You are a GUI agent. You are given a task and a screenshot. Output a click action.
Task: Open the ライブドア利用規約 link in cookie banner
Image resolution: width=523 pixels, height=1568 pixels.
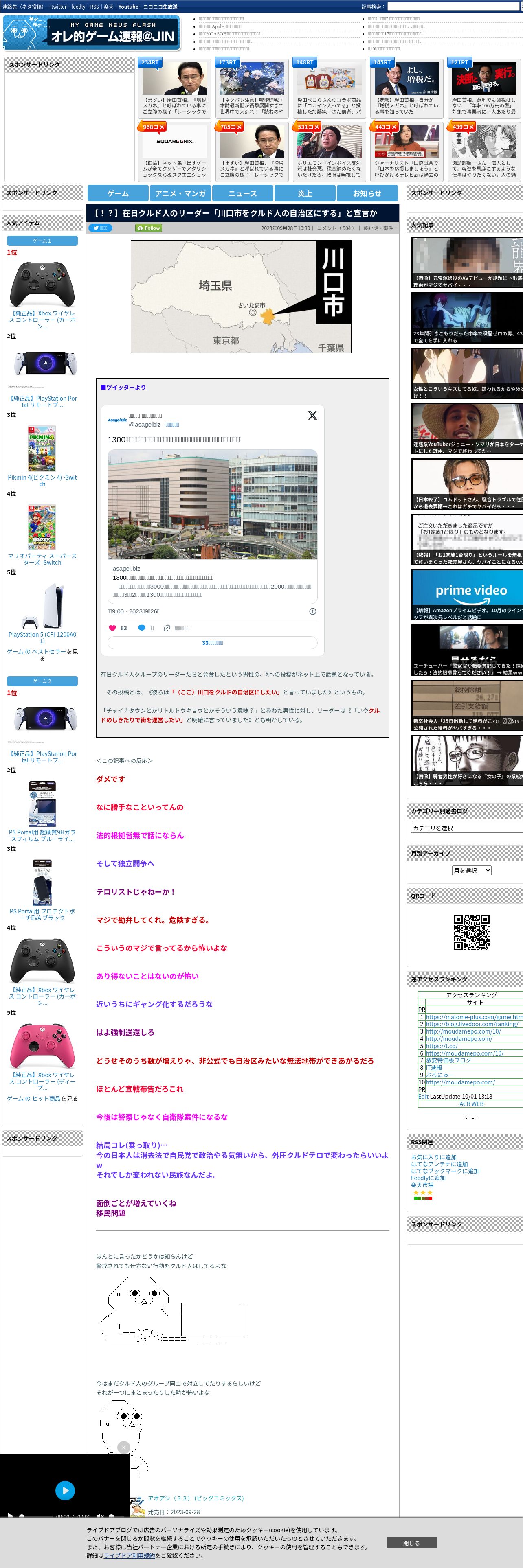(129, 1555)
